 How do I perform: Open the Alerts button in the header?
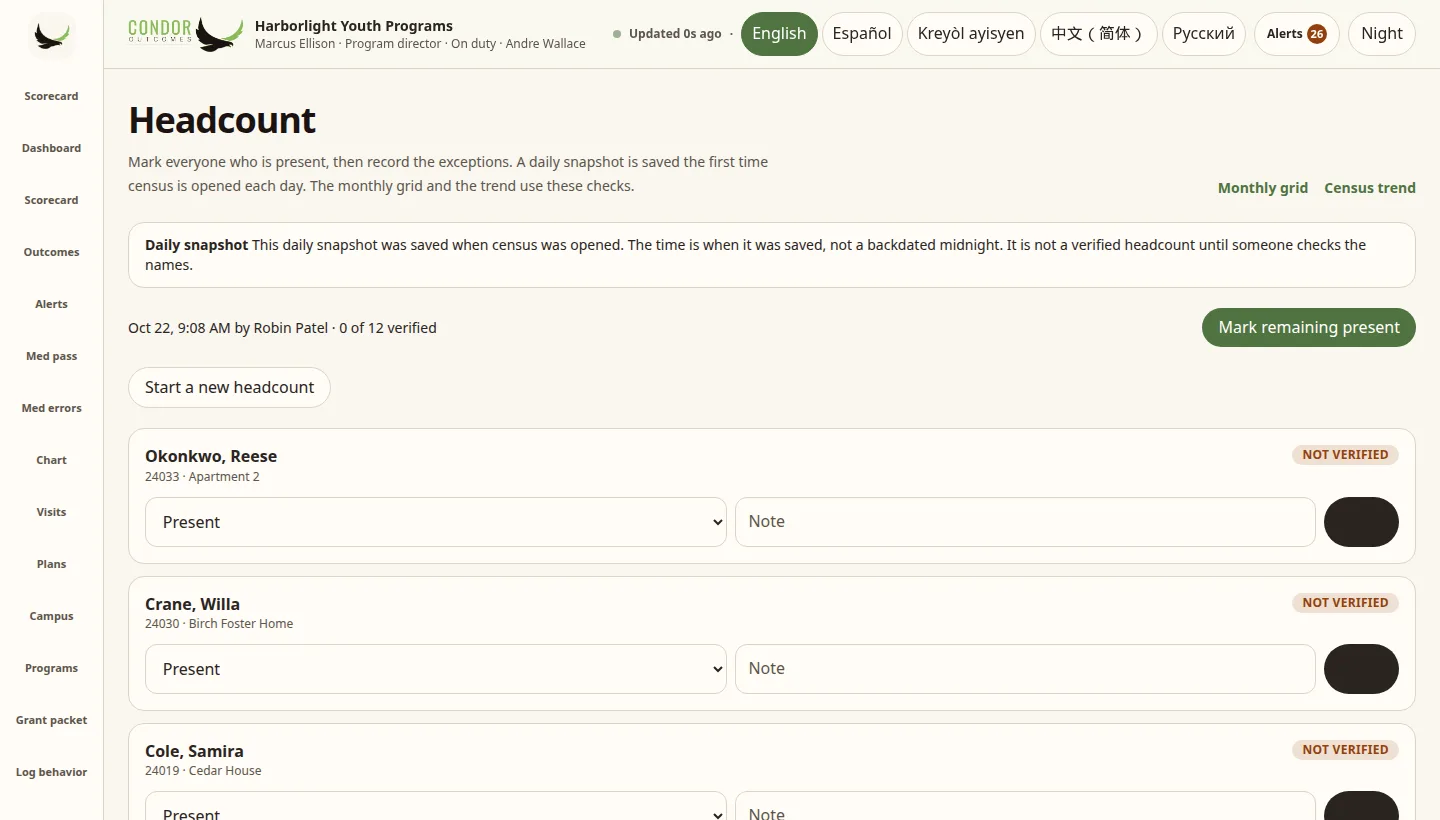1297,34
